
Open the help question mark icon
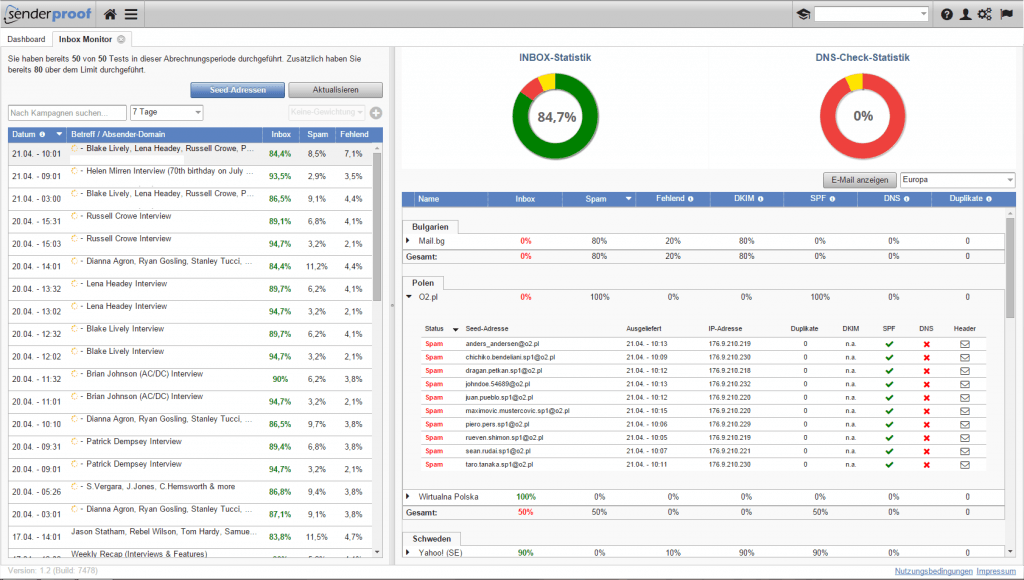[x=947, y=14]
